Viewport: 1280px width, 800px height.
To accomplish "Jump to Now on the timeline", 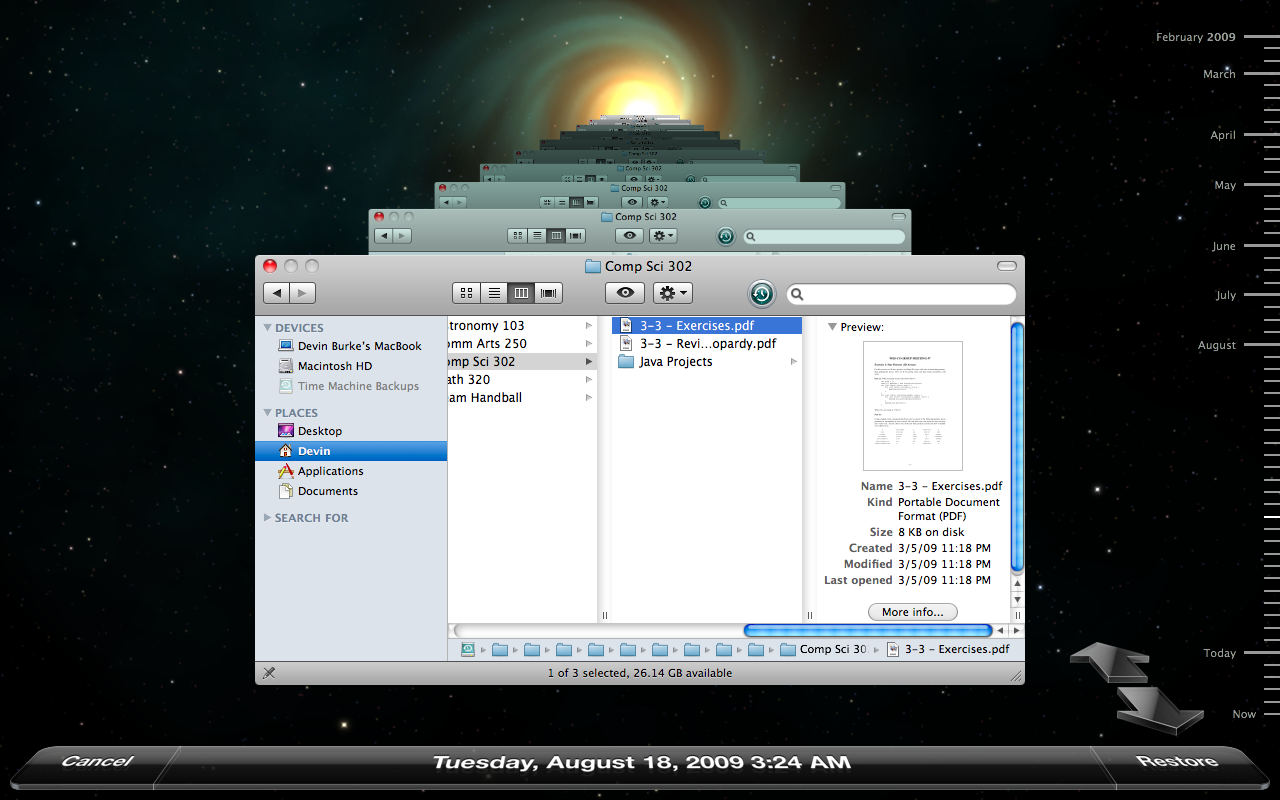I will pos(1244,714).
